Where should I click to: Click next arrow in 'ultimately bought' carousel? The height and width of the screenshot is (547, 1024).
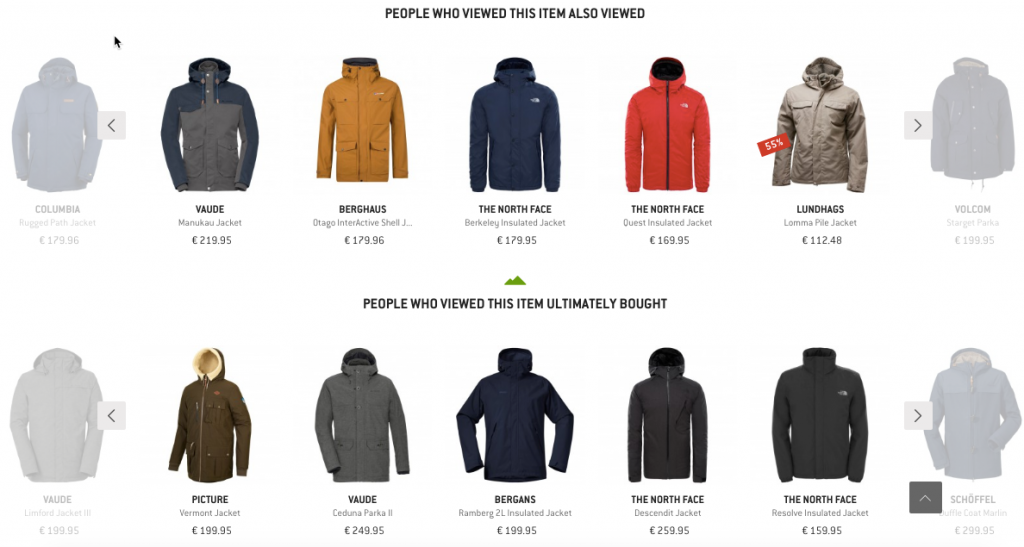point(918,415)
